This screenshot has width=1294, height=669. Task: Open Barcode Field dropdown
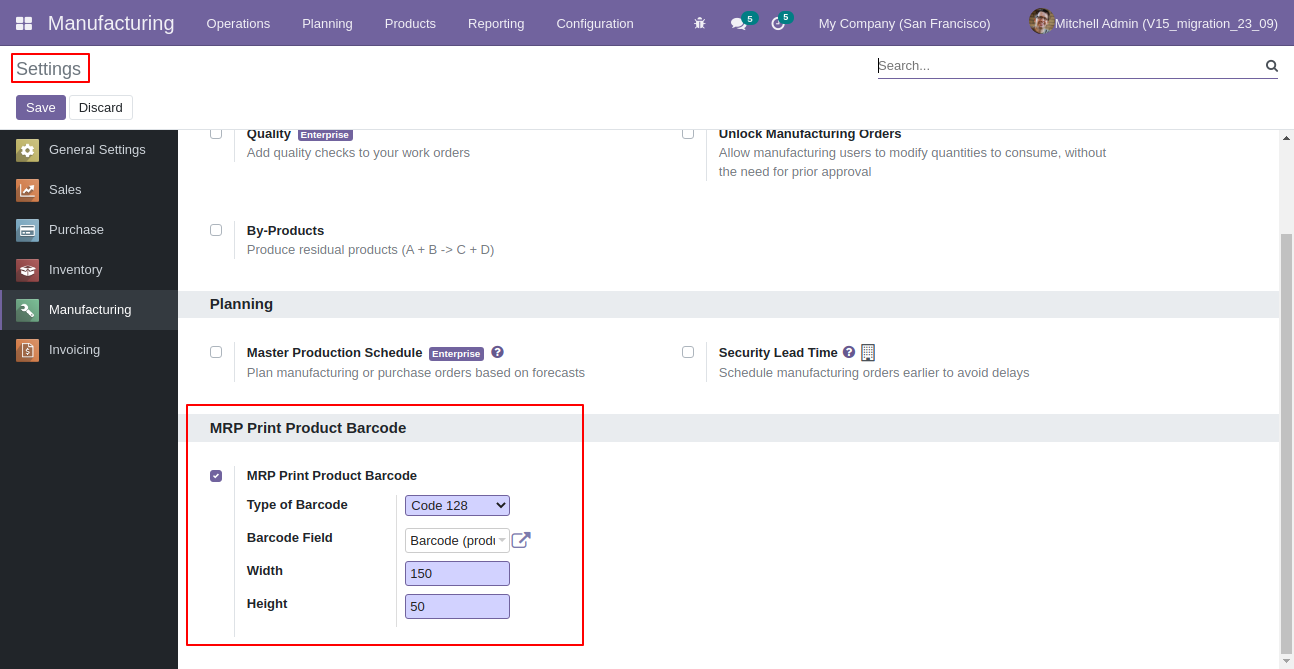[457, 540]
